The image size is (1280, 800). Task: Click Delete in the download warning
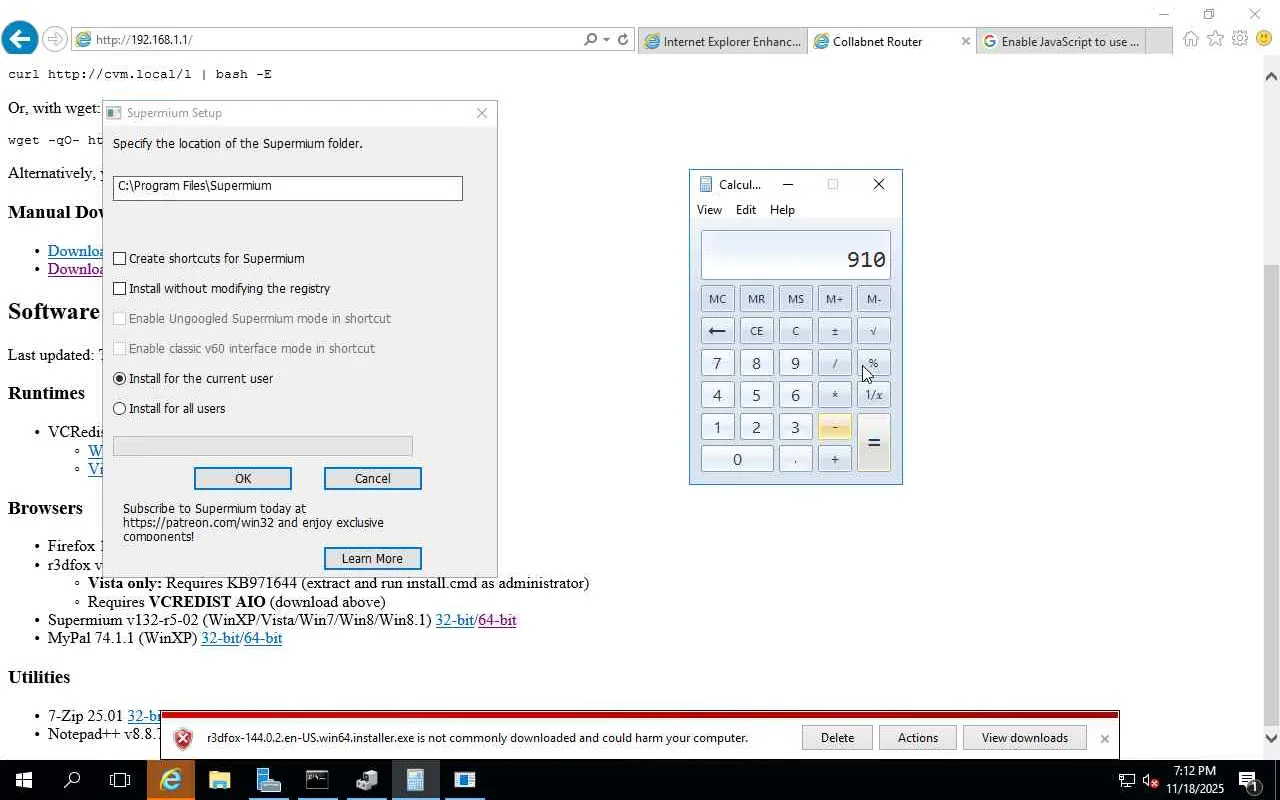(837, 738)
